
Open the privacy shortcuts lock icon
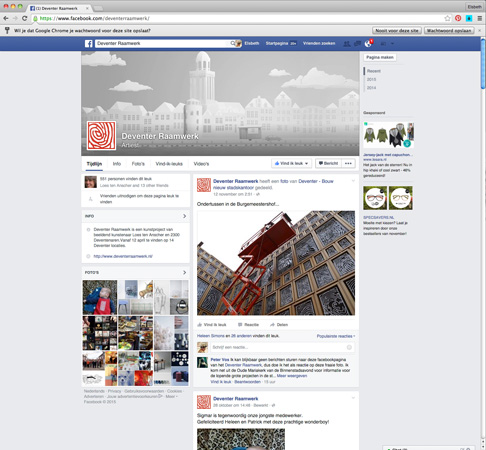pyautogui.click(x=383, y=44)
